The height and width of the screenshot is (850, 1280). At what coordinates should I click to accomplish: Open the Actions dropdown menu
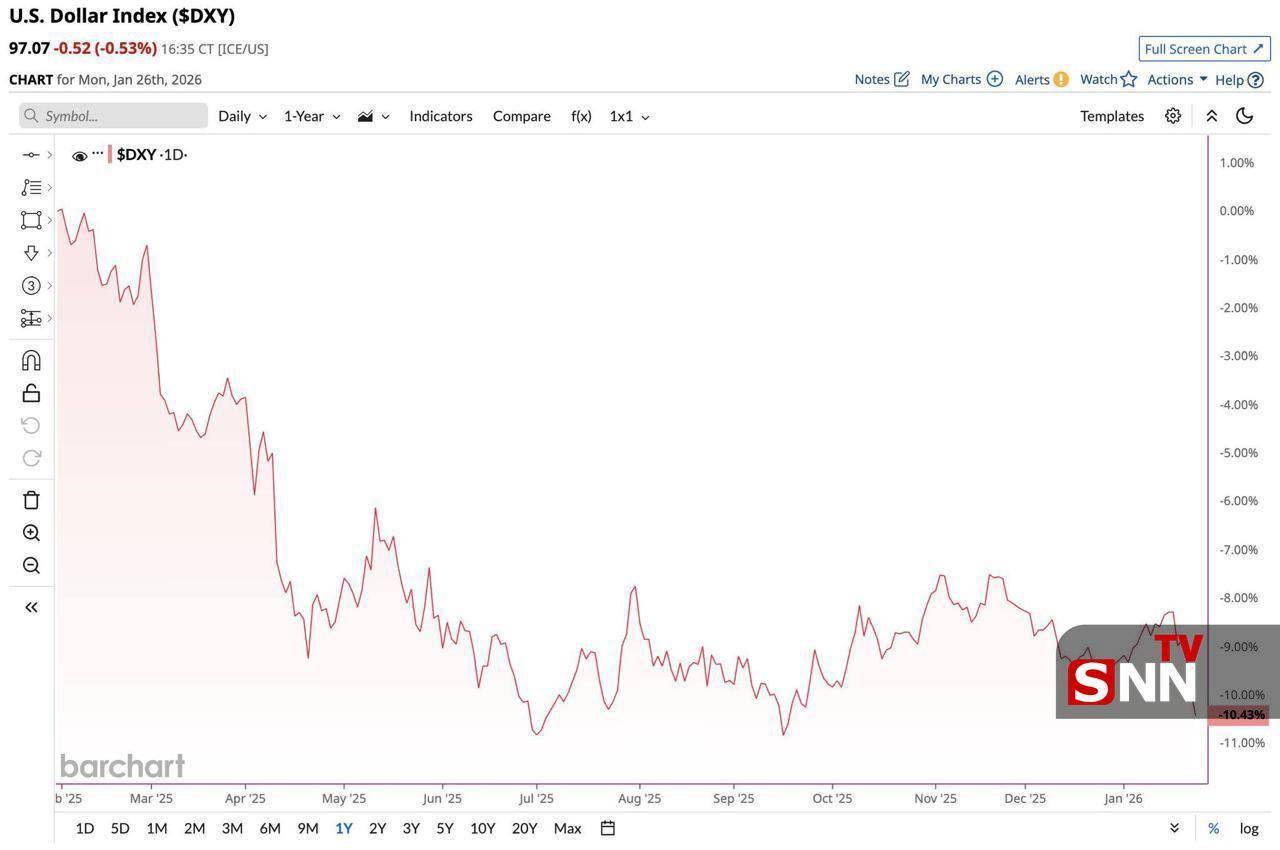tap(1177, 79)
